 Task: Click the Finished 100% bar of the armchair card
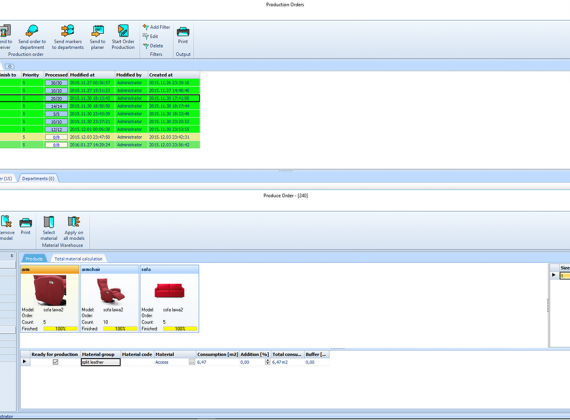(120, 329)
